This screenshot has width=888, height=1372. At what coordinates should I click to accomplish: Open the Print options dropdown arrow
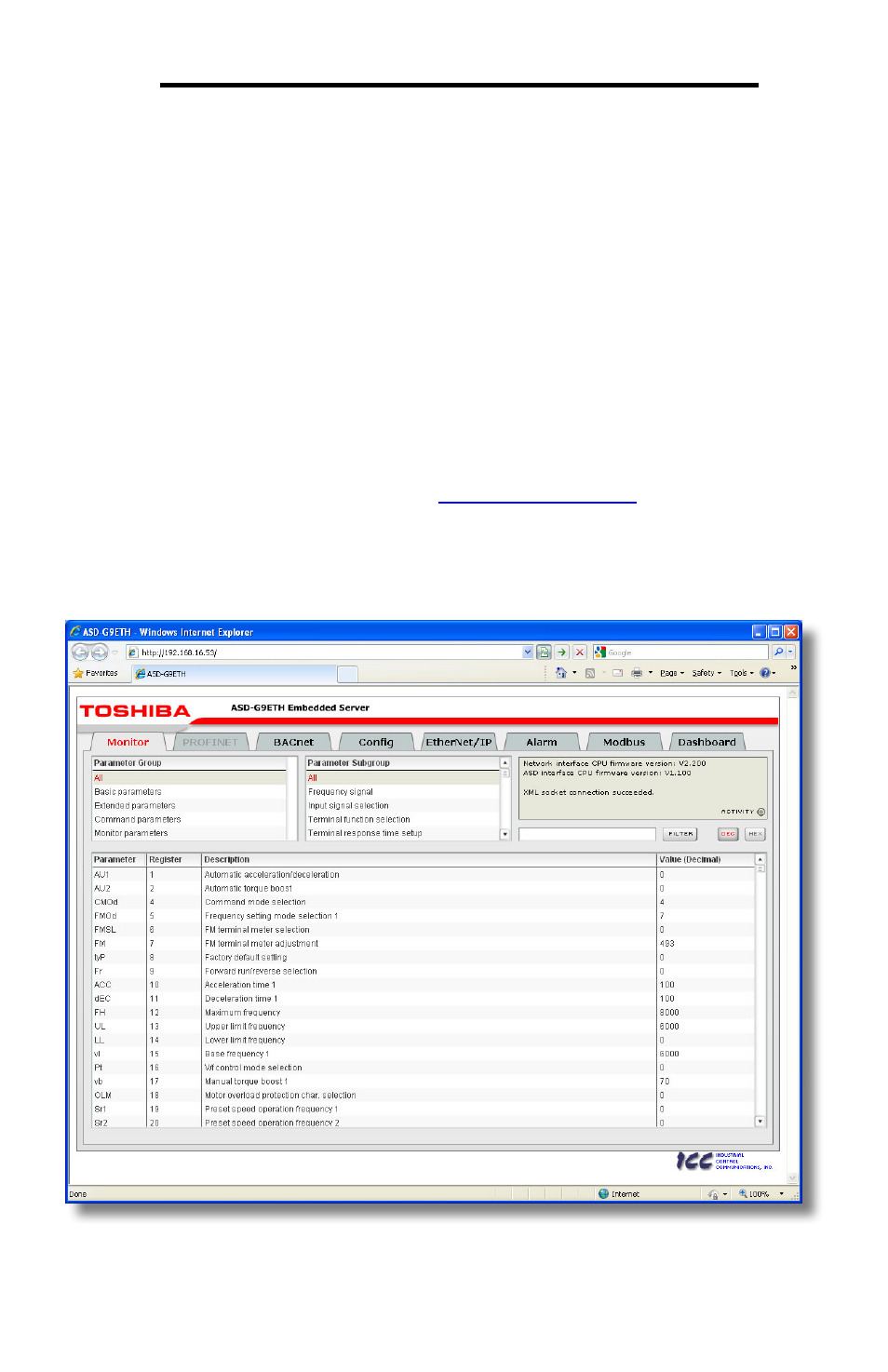click(x=650, y=673)
